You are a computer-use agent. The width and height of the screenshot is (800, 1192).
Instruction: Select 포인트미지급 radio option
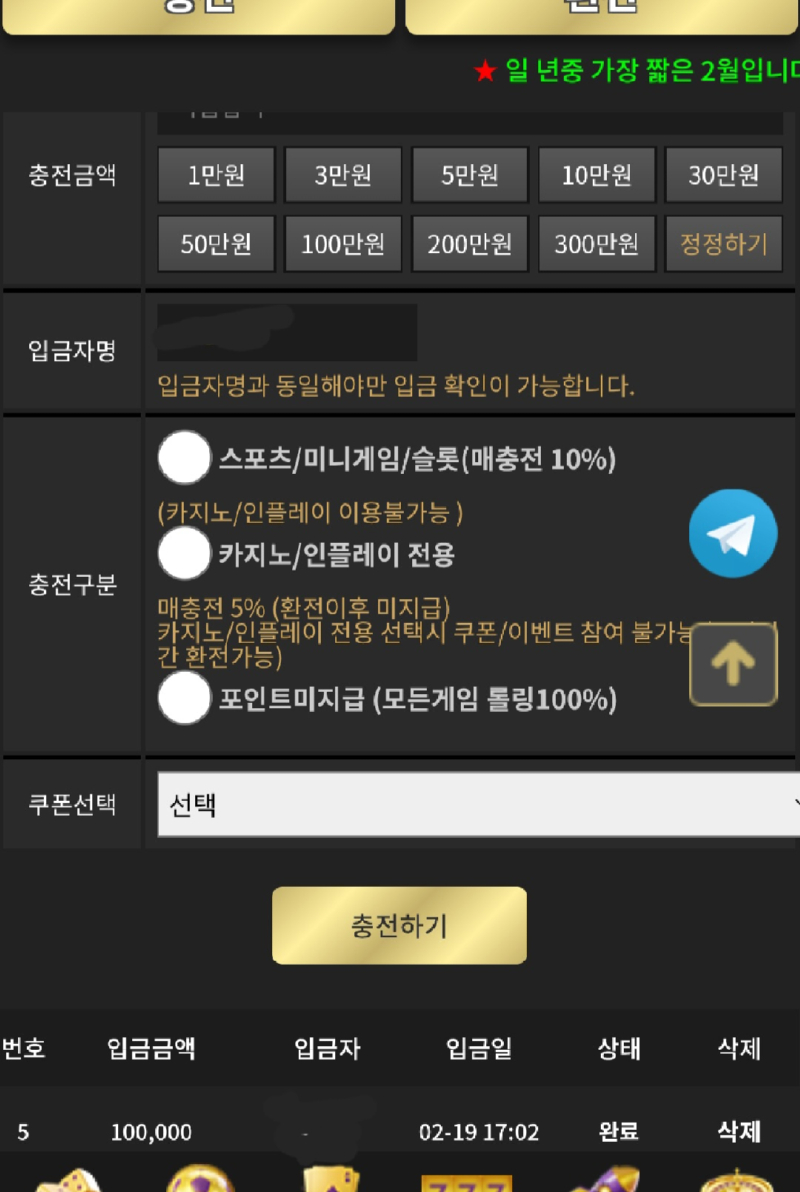tap(184, 698)
